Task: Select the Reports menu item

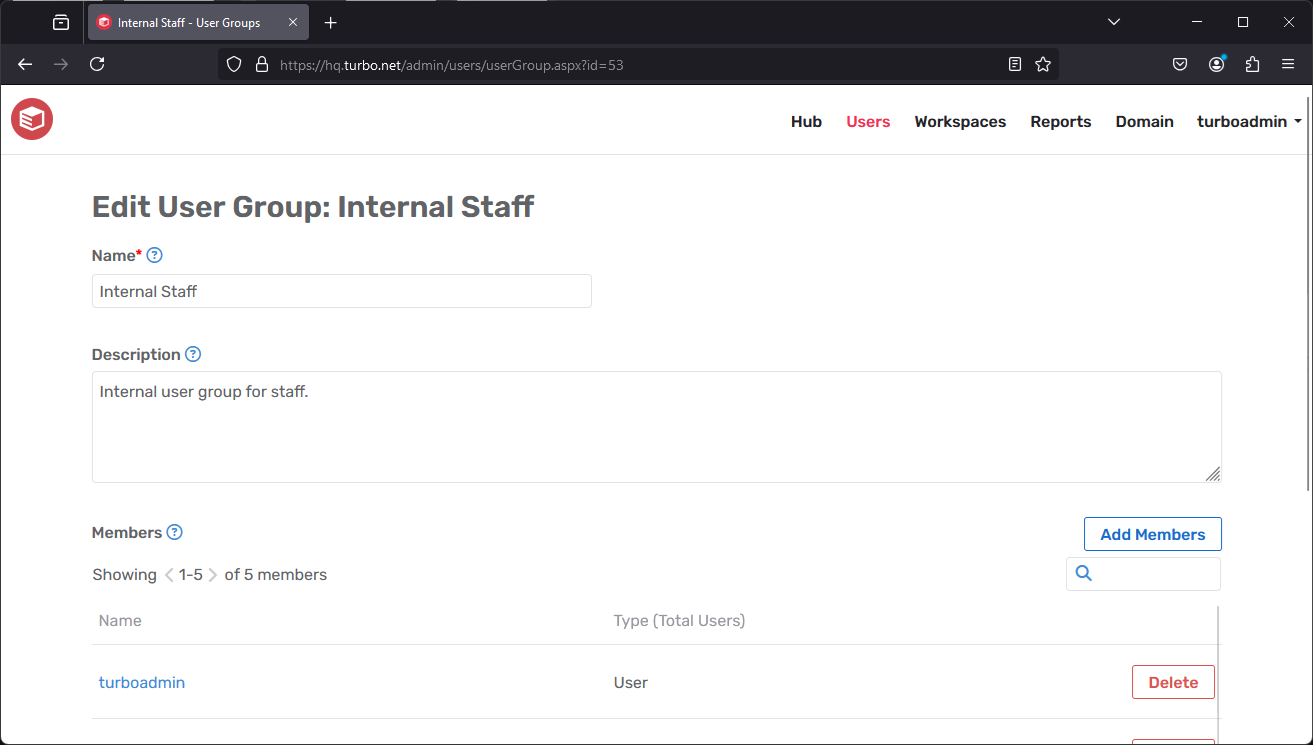Action: click(x=1060, y=121)
